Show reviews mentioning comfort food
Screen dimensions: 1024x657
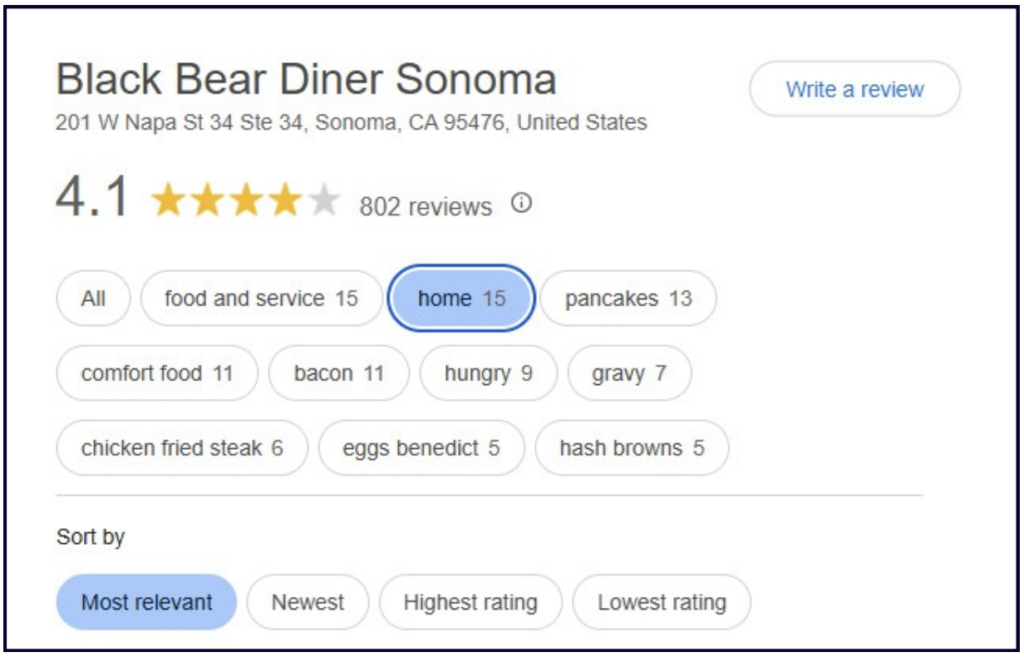[x=157, y=373]
